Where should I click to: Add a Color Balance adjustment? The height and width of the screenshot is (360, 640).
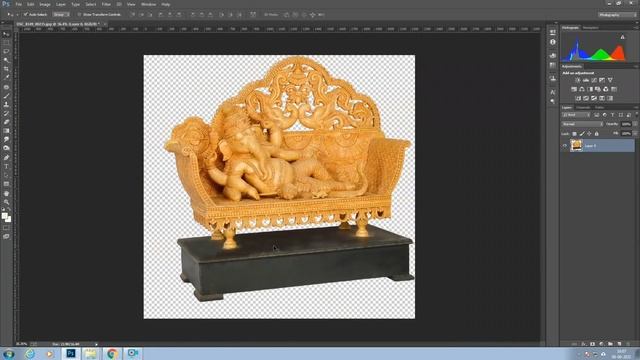(582, 89)
